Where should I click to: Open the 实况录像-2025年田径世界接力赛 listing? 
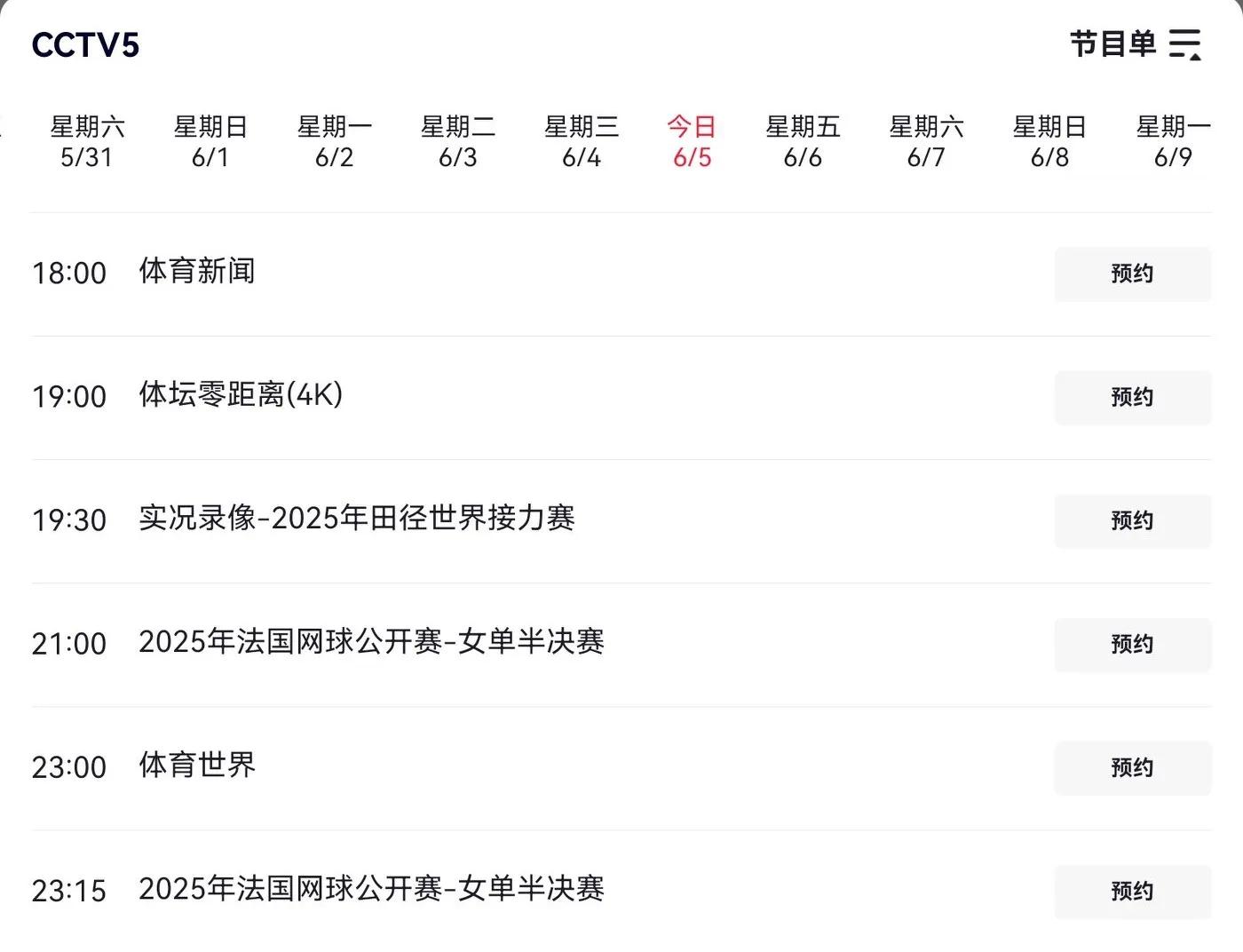(x=357, y=518)
